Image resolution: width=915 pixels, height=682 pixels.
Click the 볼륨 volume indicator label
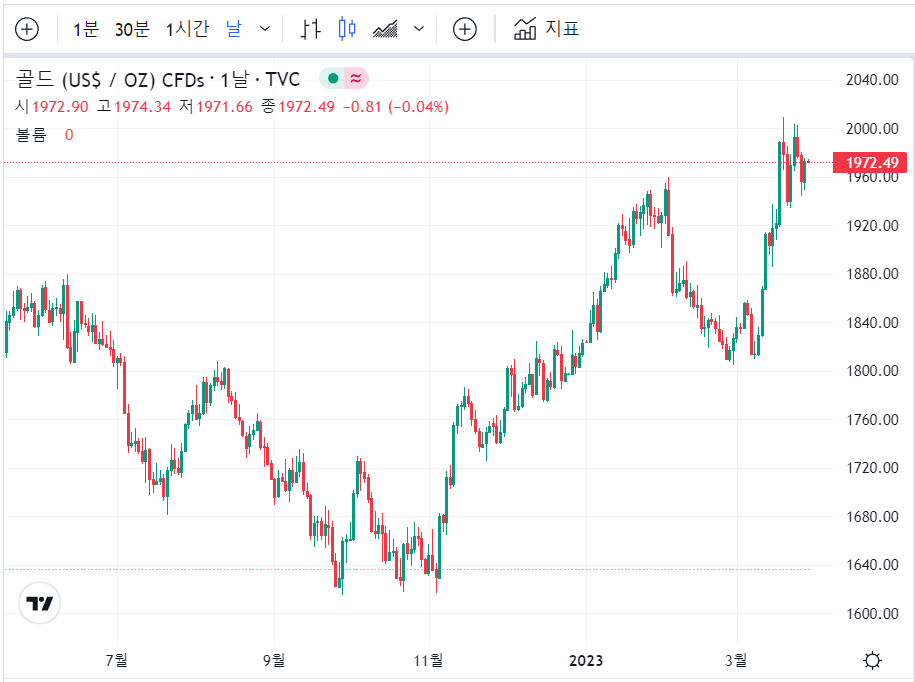tap(31, 135)
